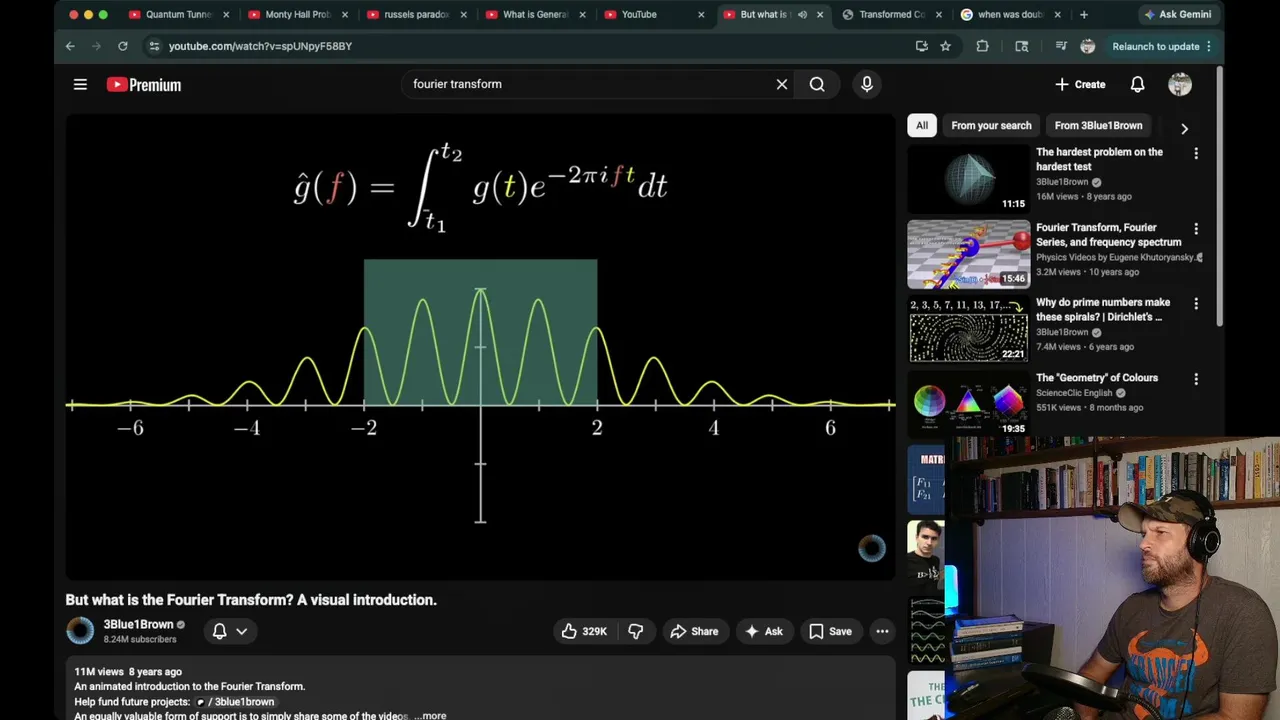Open prime numbers spirals video thumbnail
Image resolution: width=1280 pixels, height=720 pixels.
coord(968,329)
